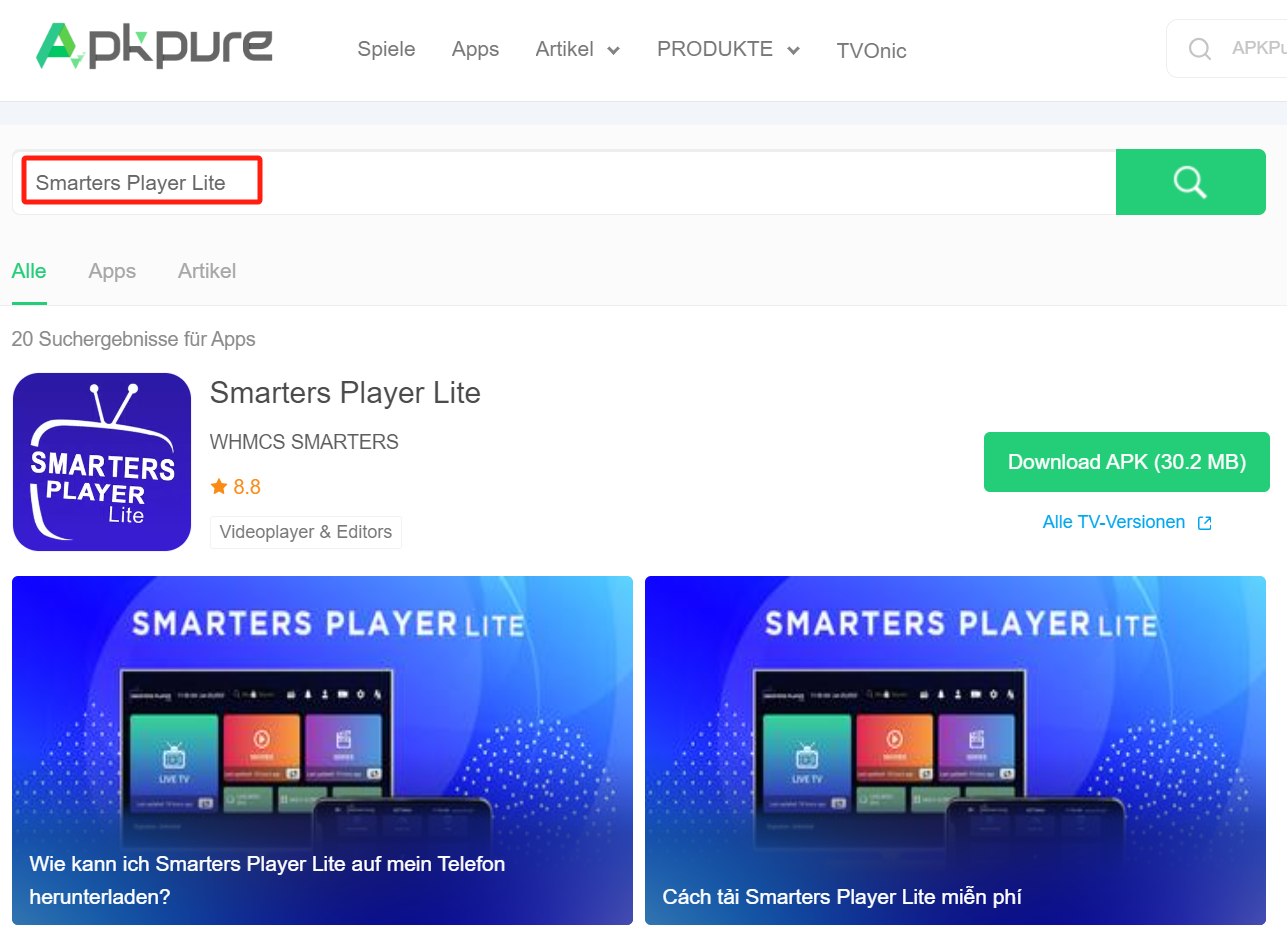Click the orange star rating icon
Viewport: 1287px width, 937px height.
tap(218, 486)
